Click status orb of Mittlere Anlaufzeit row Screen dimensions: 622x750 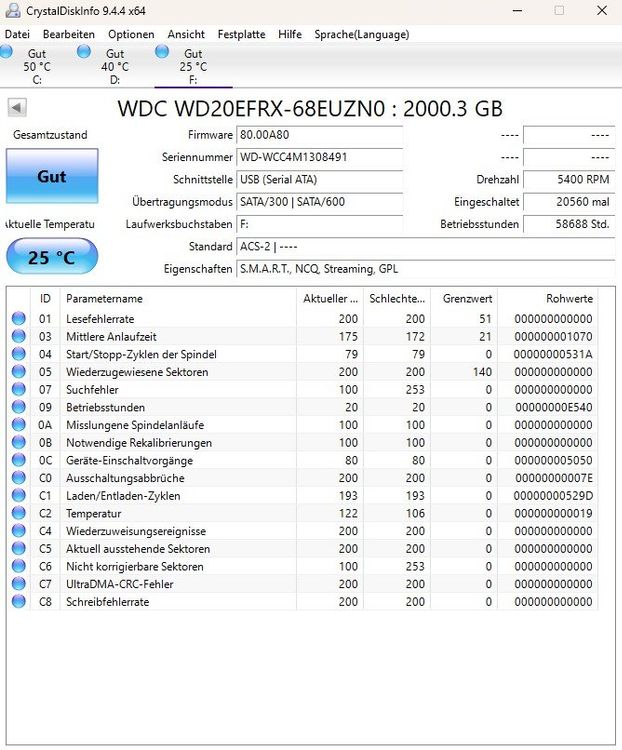coord(19,336)
